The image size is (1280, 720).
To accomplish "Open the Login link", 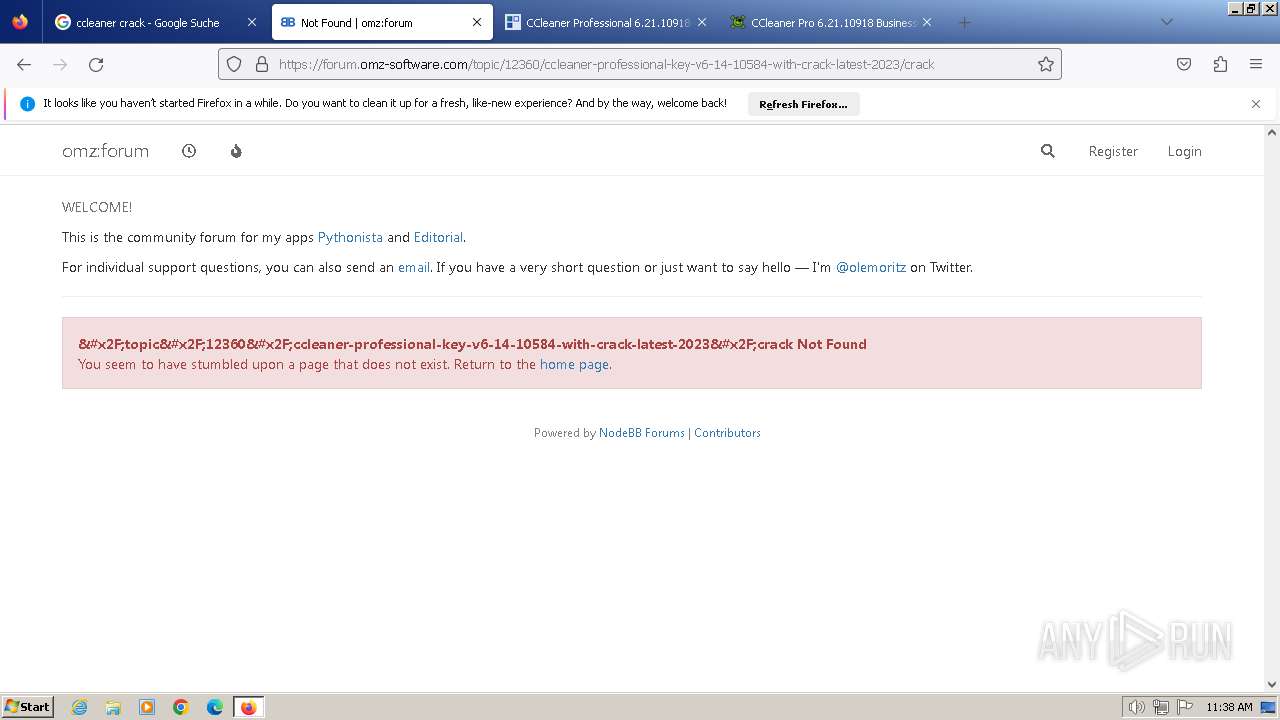I will 1184,151.
